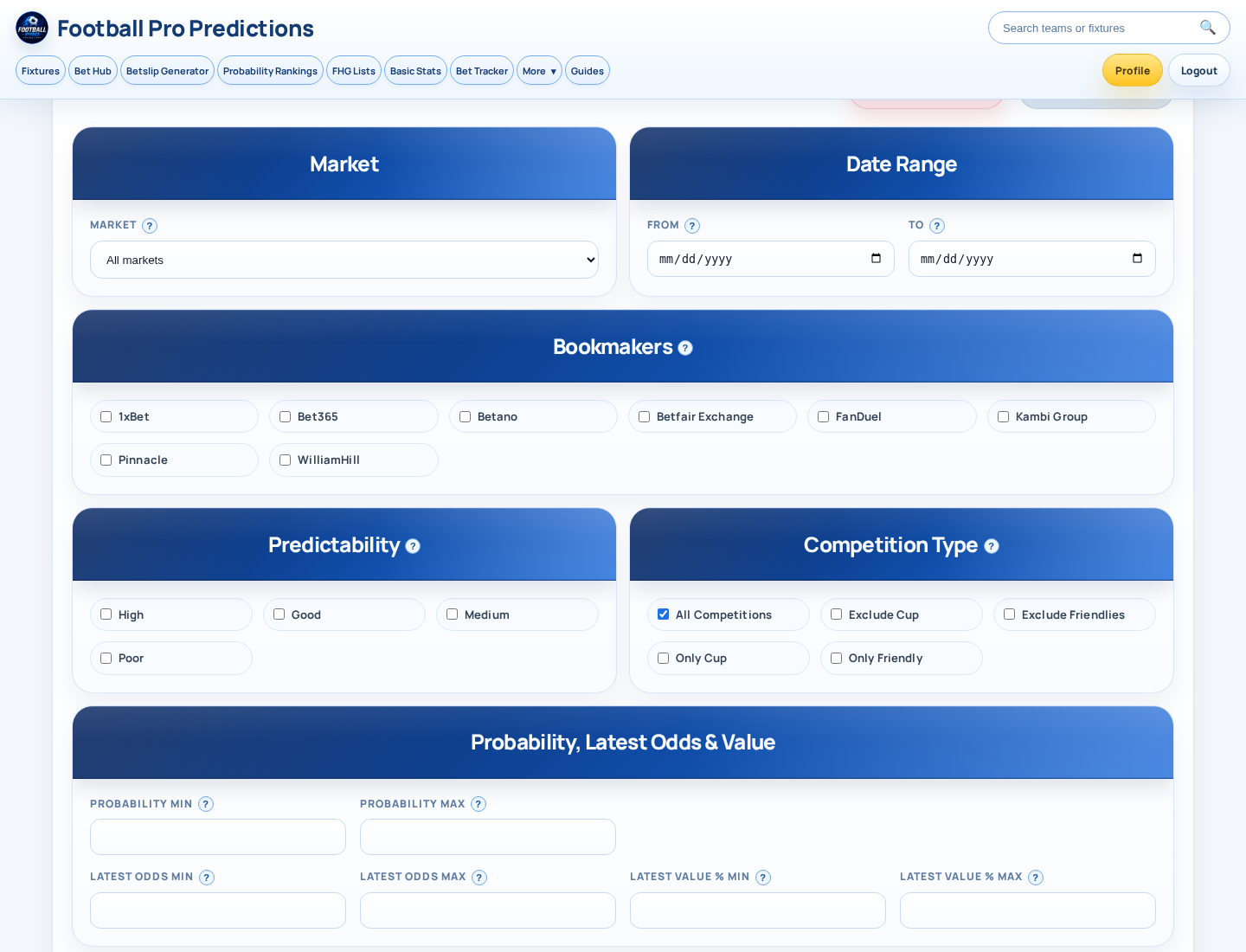
Task: Check the WilliamHill bookmaker checkbox
Action: click(x=286, y=460)
